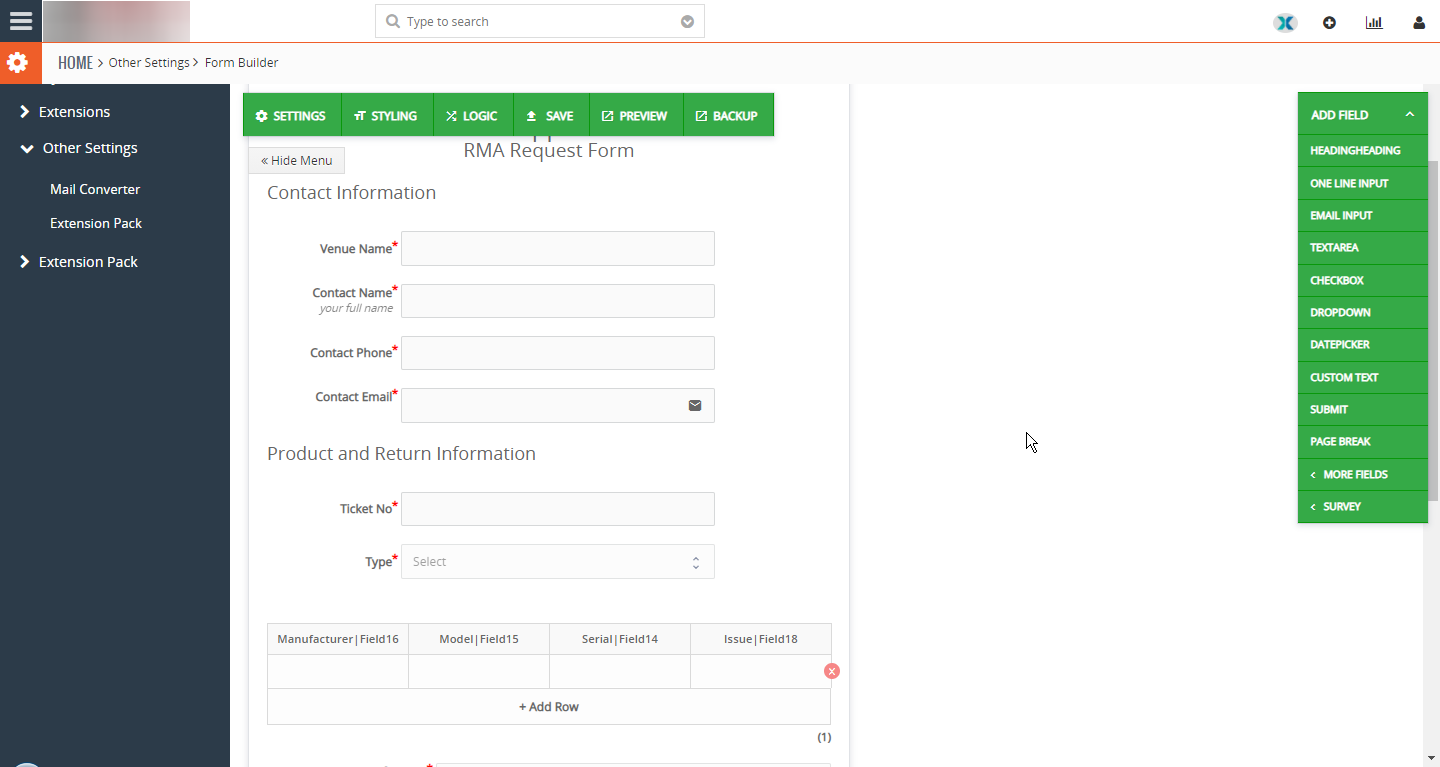Click BACKUP in form toolbar
This screenshot has height=767, width=1440.
728,115
